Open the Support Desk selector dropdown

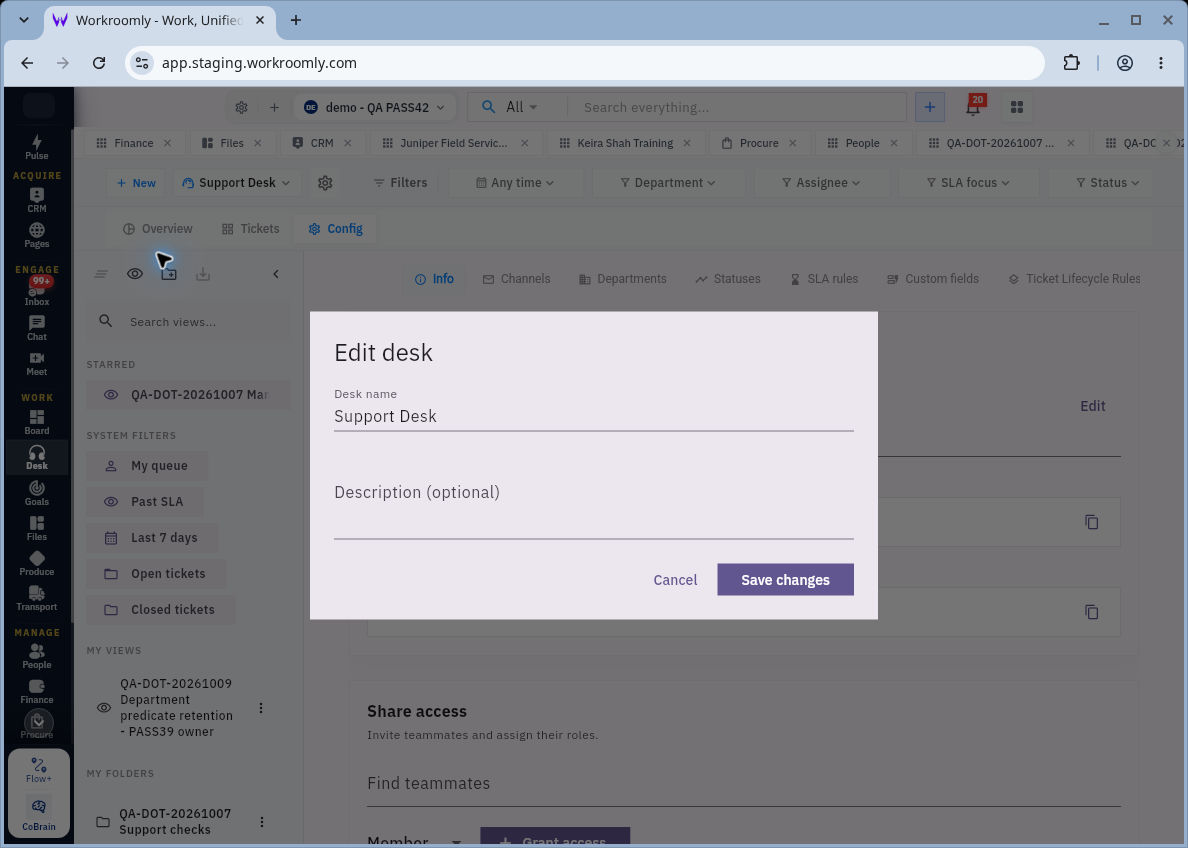pyautogui.click(x=236, y=183)
